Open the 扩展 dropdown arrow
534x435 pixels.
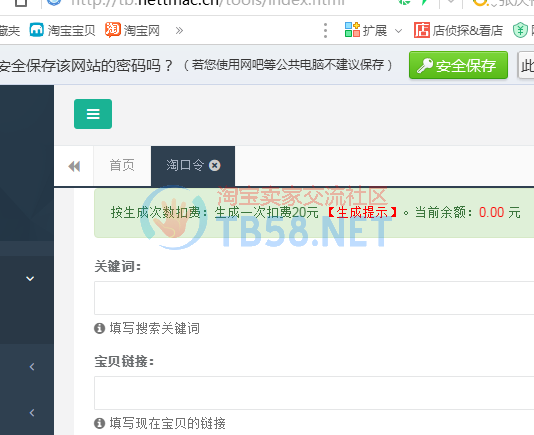click(398, 31)
